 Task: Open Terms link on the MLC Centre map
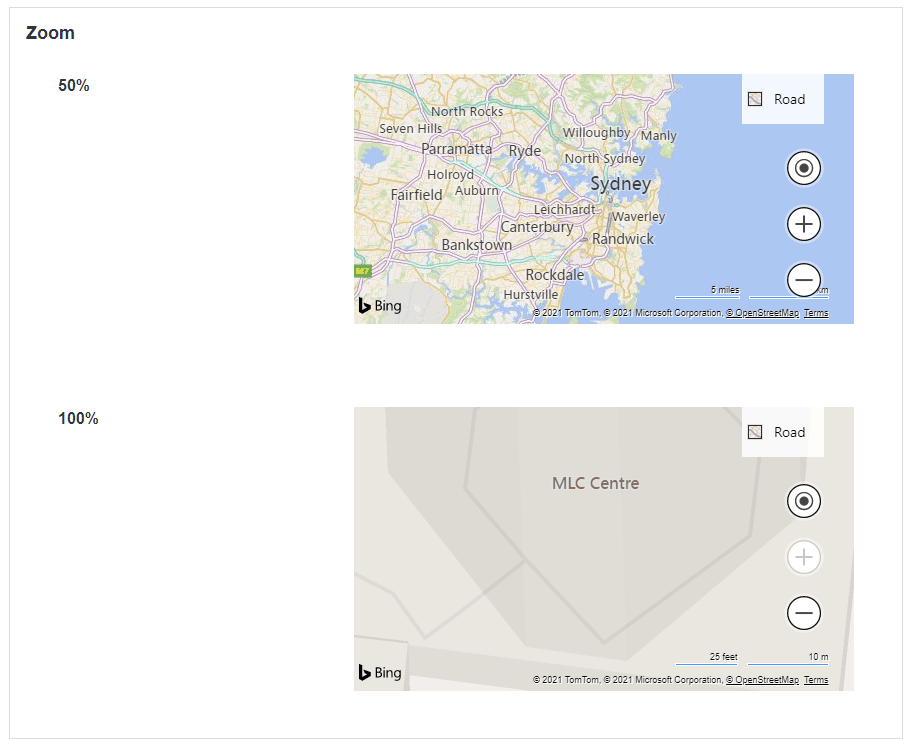[x=816, y=680]
